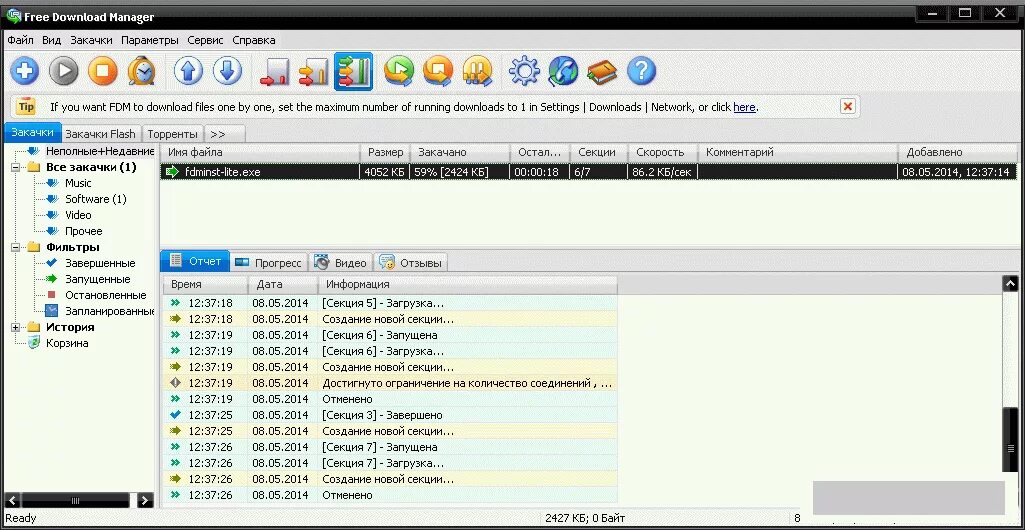
Task: Switch to light traffic usage mode
Action: pyautogui.click(x=275, y=71)
